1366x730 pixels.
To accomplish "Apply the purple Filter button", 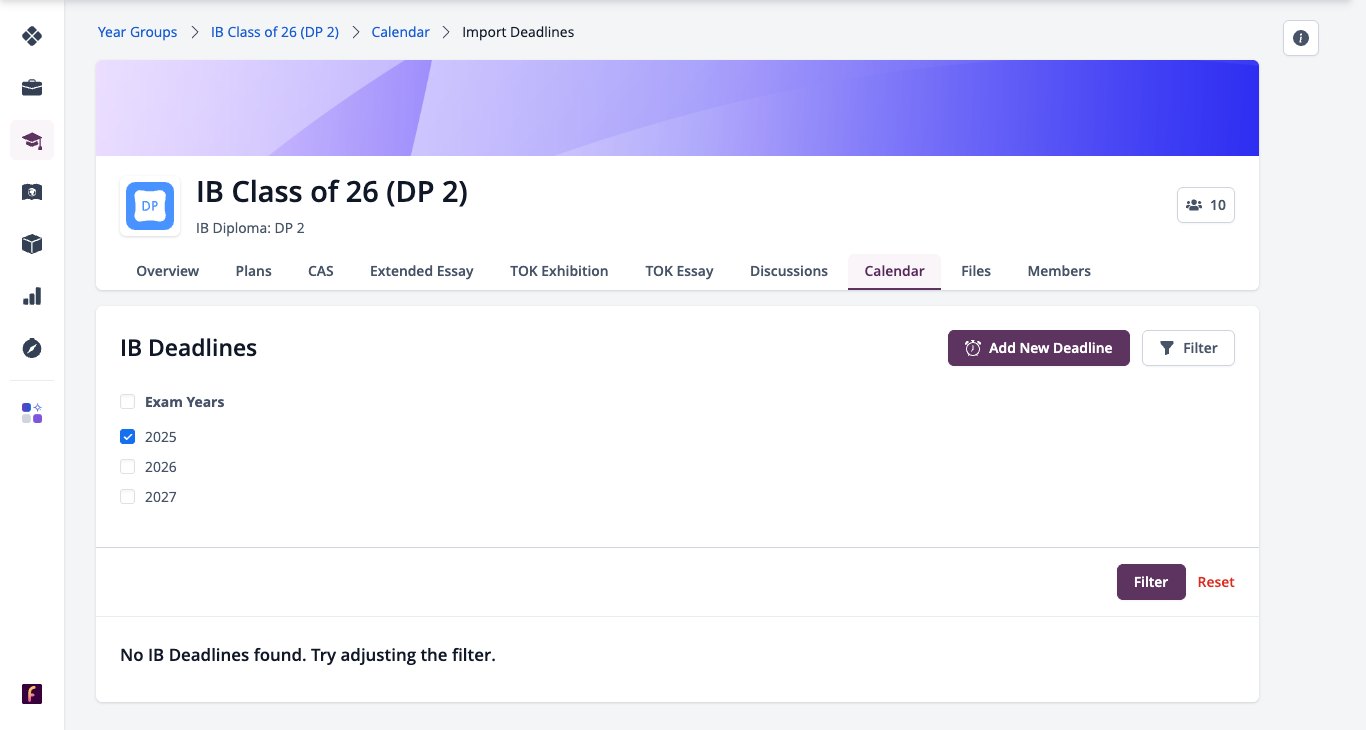I will tap(1151, 582).
